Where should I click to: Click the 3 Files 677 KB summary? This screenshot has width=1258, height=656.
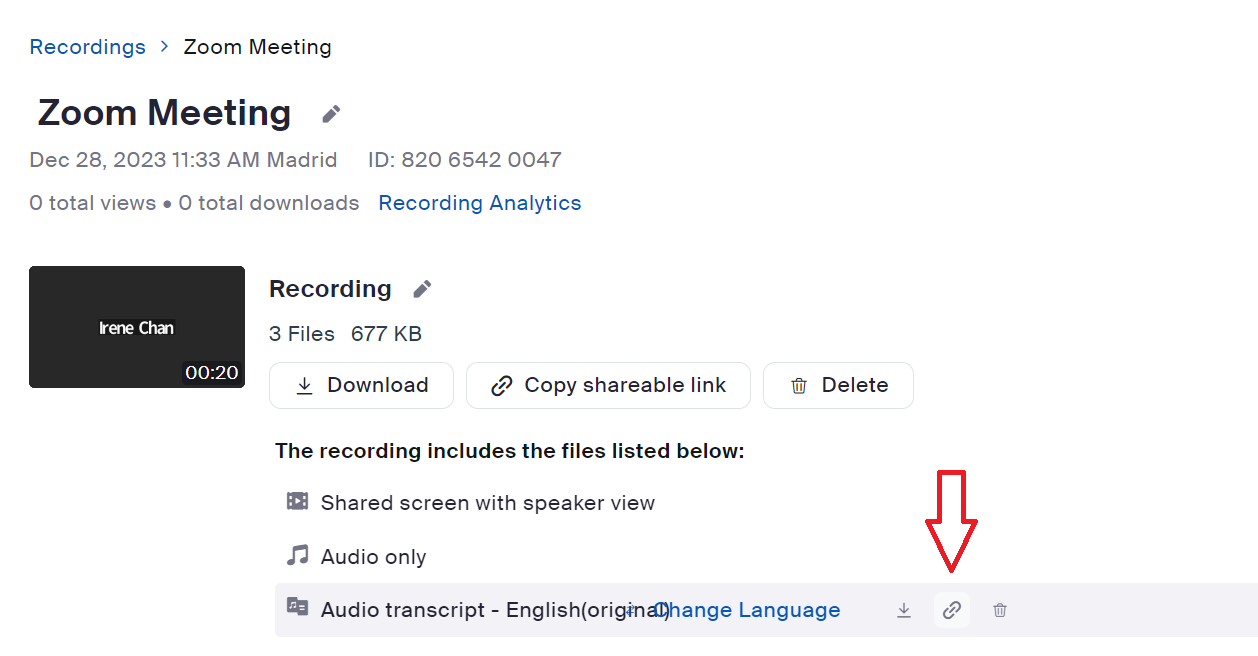click(x=345, y=334)
